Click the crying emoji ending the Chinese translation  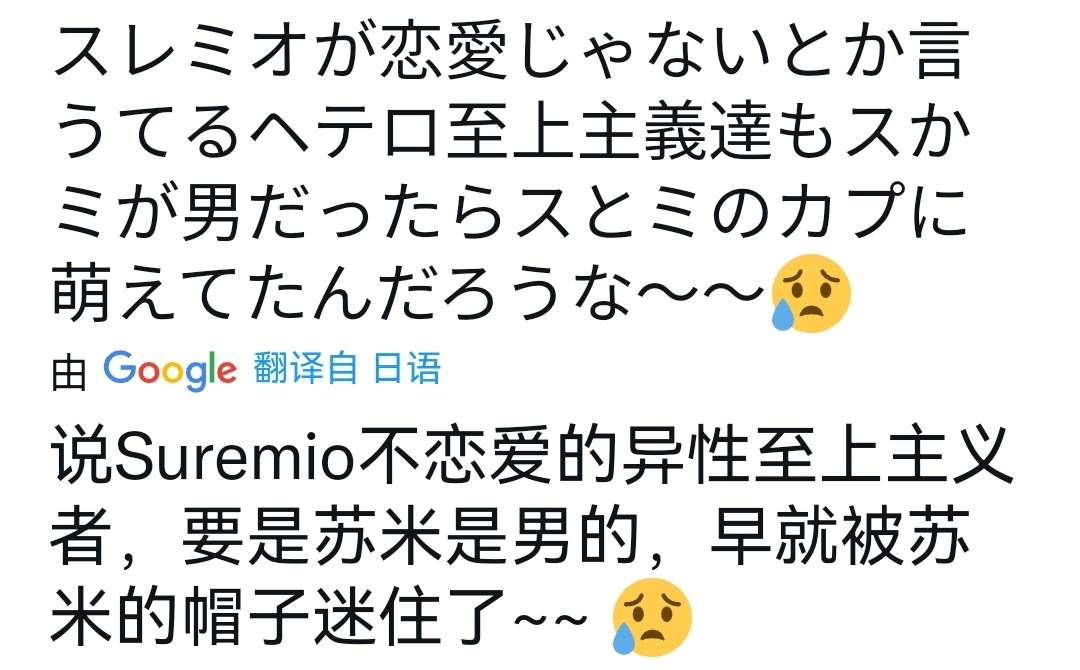652,616
